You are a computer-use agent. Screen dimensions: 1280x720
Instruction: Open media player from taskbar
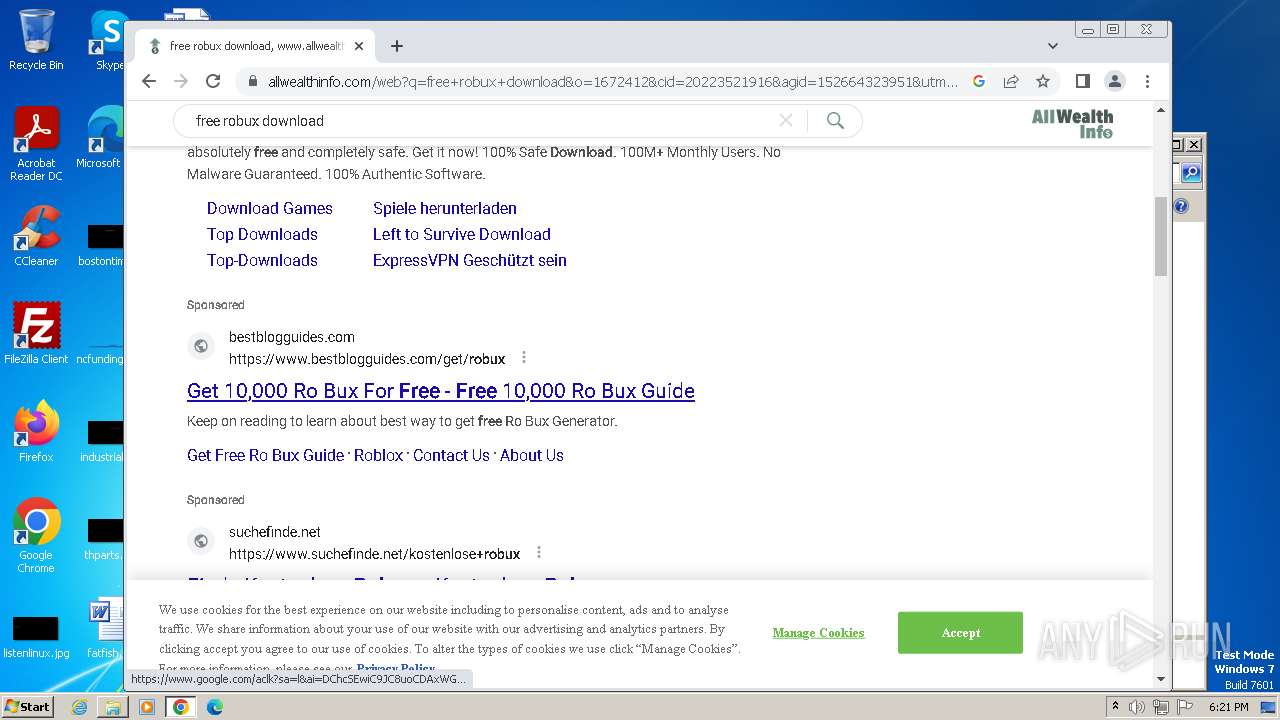tap(147, 707)
